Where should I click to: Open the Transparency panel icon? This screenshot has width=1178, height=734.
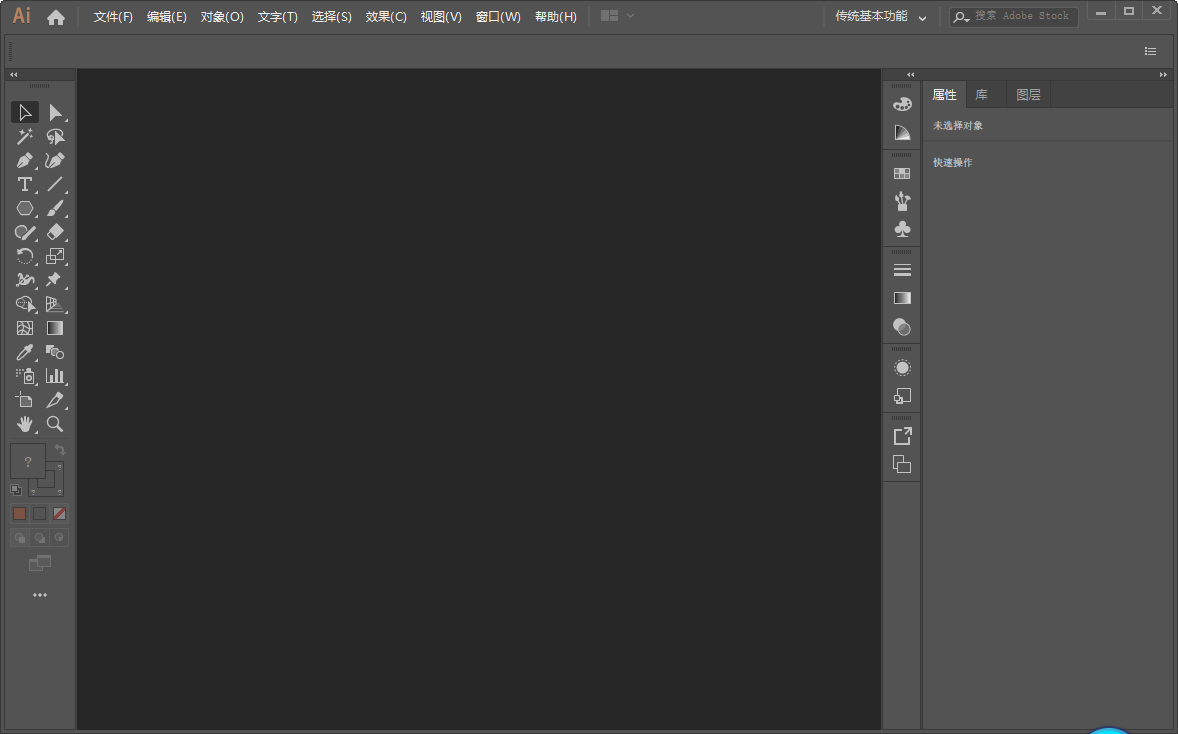[x=902, y=327]
